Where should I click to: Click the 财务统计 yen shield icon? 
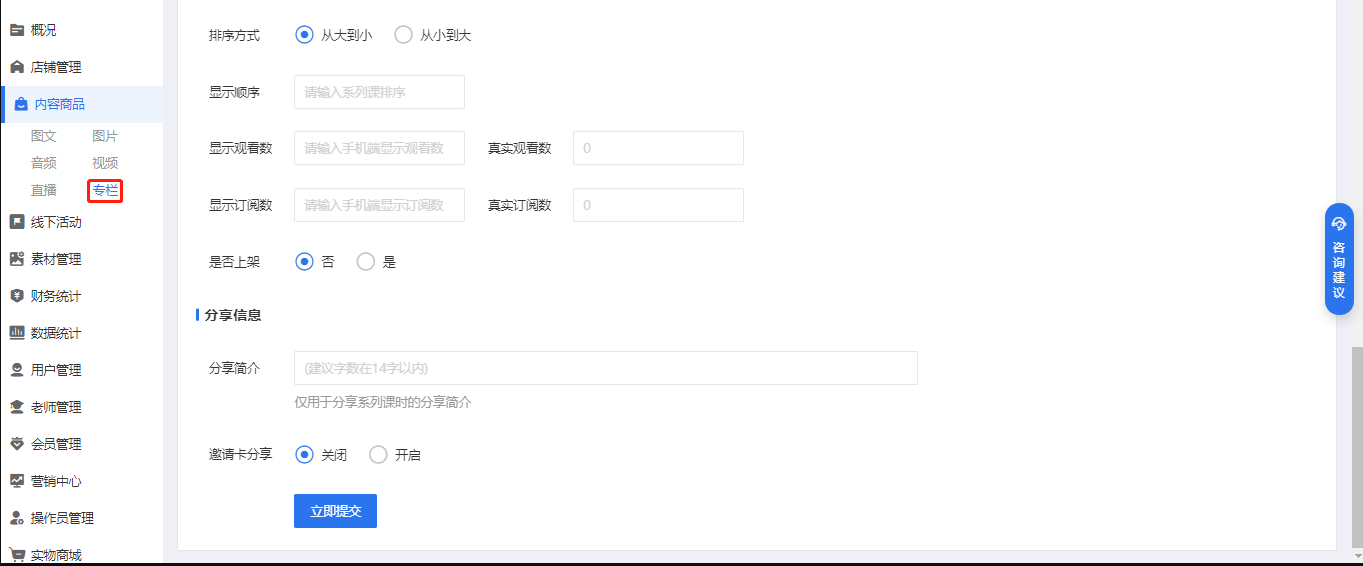point(17,296)
